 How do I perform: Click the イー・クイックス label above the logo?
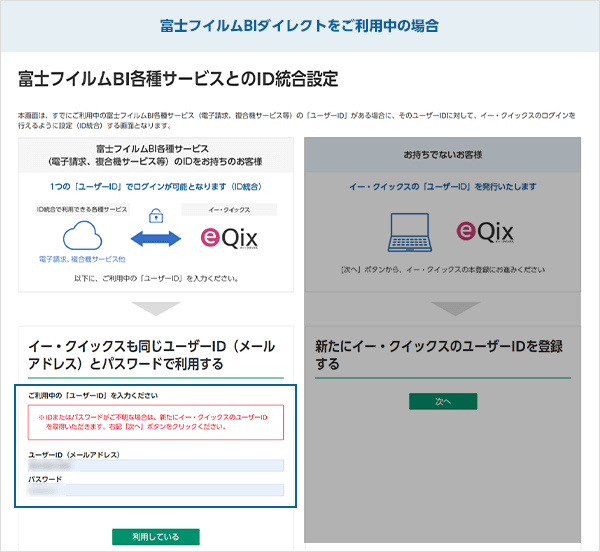click(x=229, y=210)
